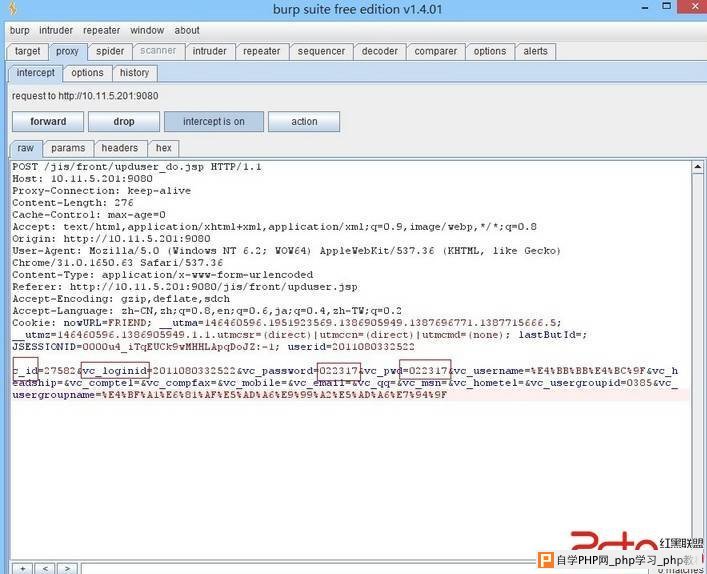Screen dimensions: 707x574
Task: Open the intruder tool tab
Action: [x=210, y=51]
